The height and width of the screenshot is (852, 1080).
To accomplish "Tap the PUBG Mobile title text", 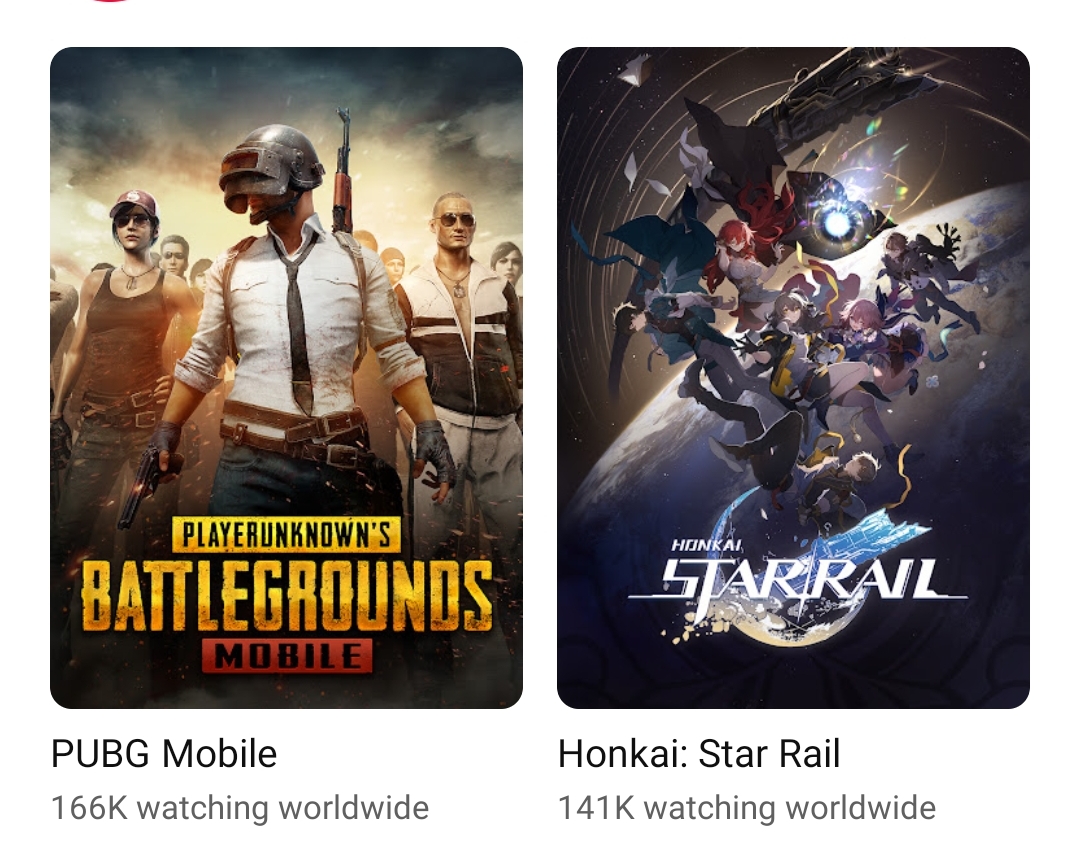I will click(x=164, y=753).
